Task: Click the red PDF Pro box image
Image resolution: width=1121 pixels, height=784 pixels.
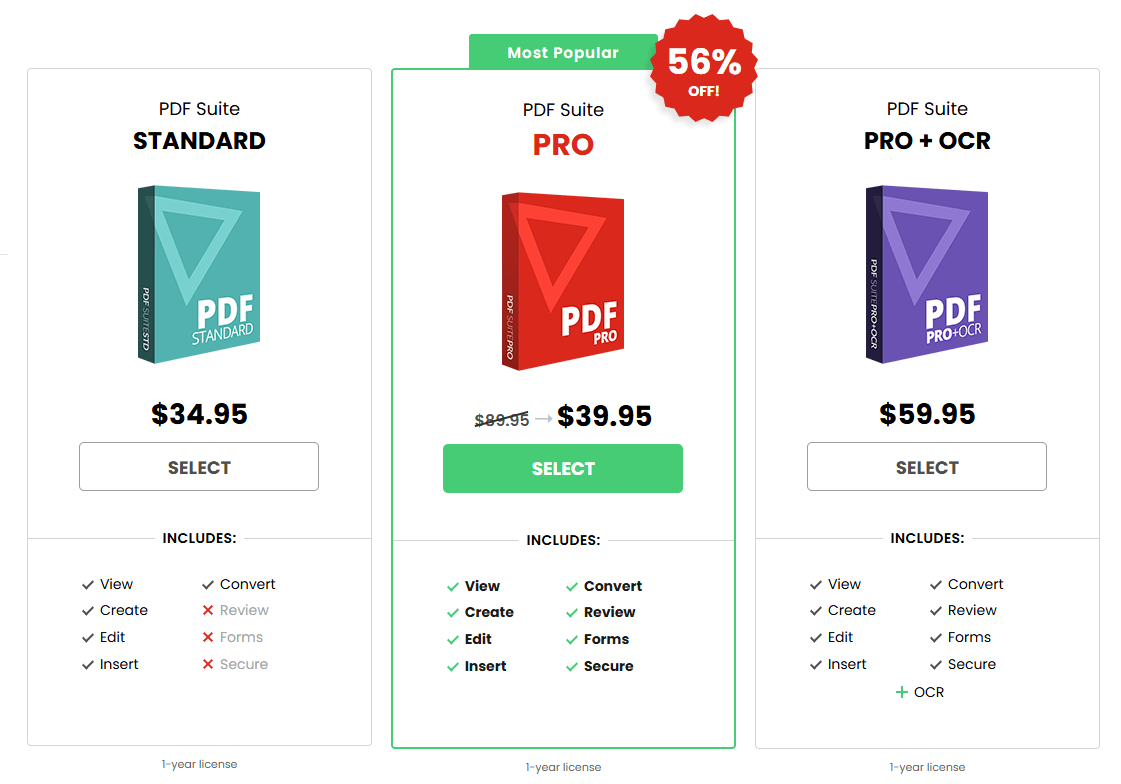Action: (563, 281)
